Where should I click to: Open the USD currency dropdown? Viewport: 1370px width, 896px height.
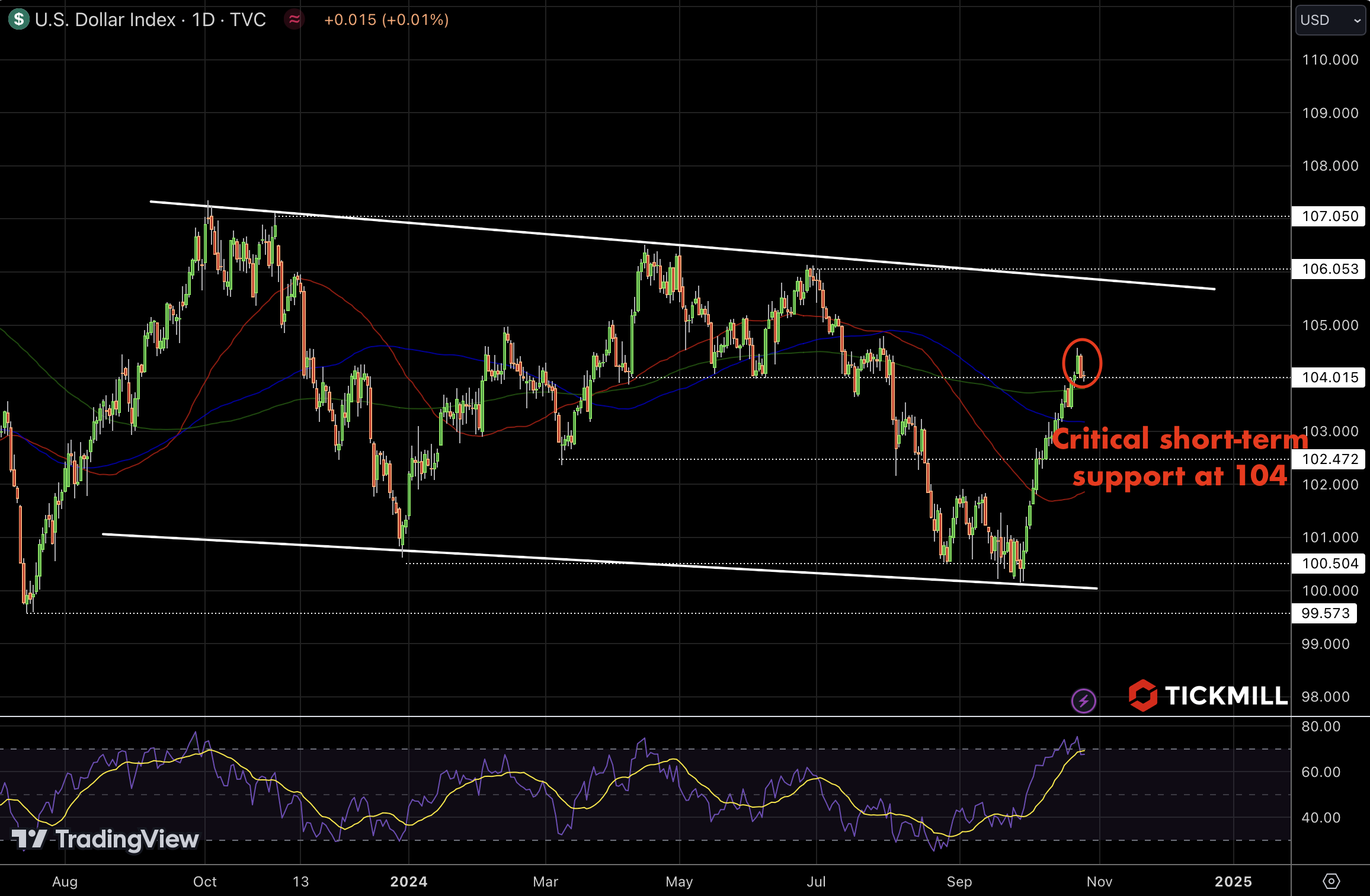tap(1330, 20)
